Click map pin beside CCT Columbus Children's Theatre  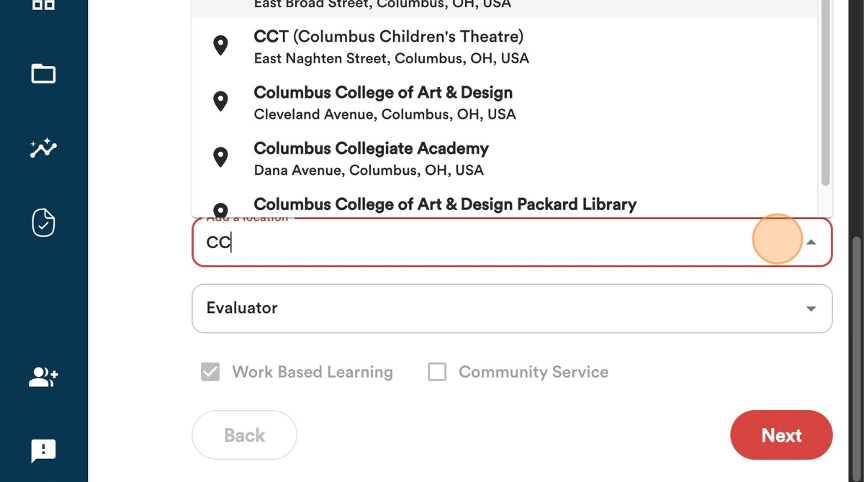[220, 45]
